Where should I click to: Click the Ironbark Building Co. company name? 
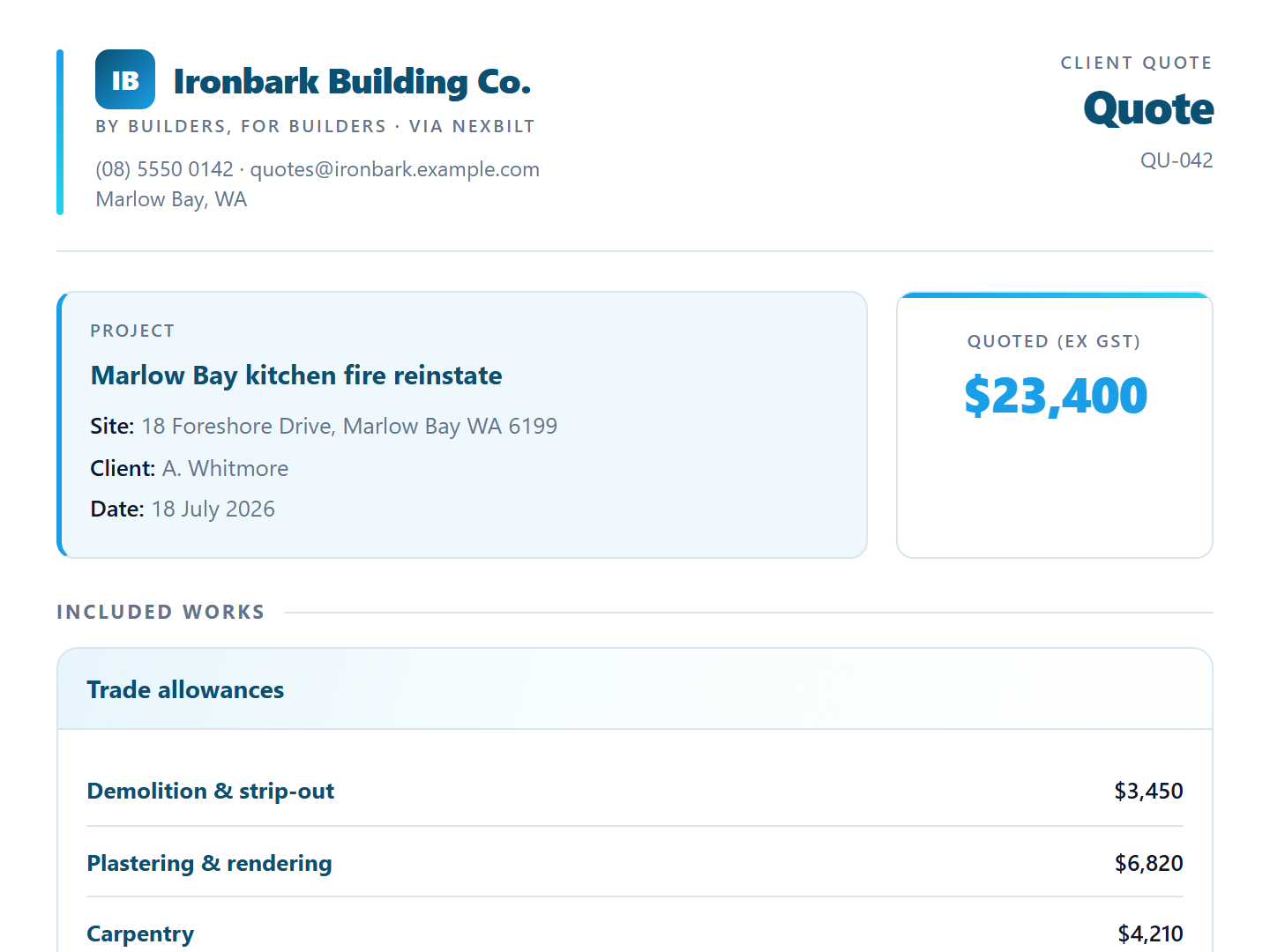352,81
